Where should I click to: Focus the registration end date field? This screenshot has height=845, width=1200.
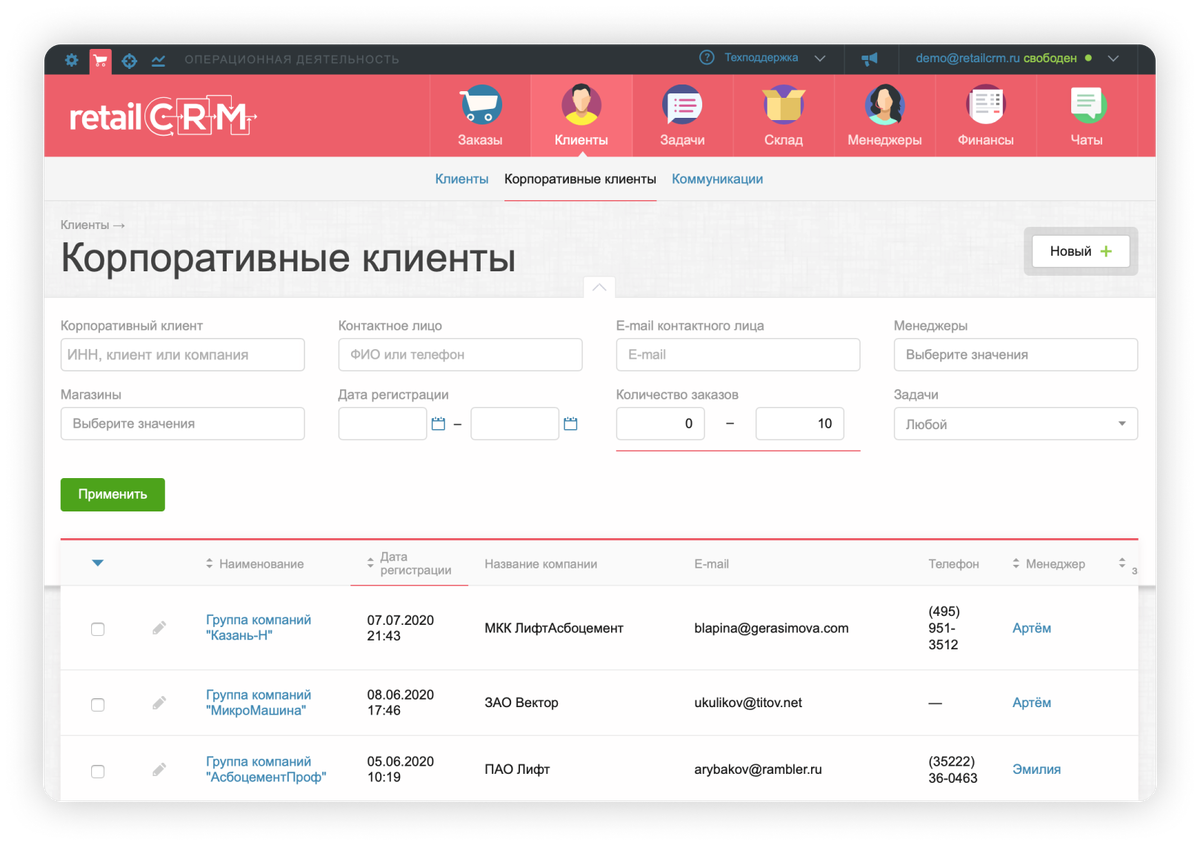515,424
